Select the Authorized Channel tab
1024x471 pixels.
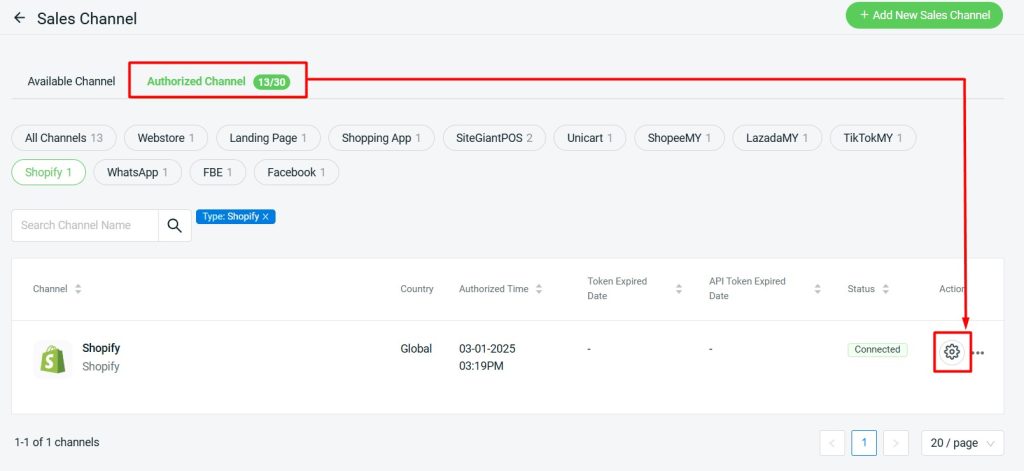pos(196,81)
